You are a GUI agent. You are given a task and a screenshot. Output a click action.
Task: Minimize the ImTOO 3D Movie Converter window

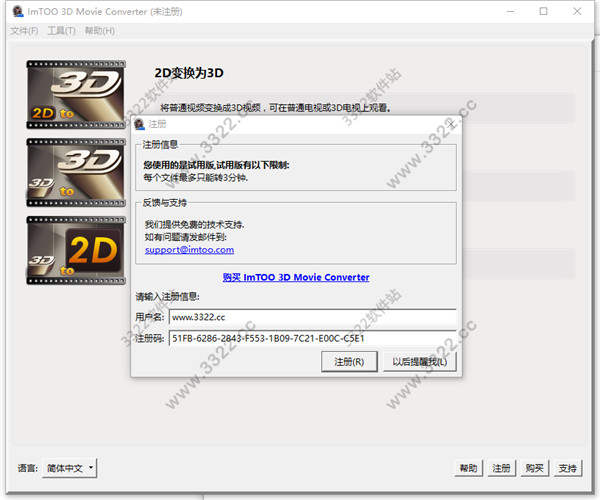(x=510, y=11)
